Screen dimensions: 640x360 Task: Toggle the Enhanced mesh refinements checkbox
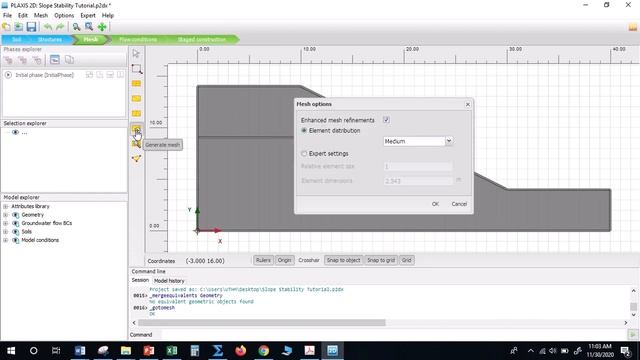[x=386, y=120]
